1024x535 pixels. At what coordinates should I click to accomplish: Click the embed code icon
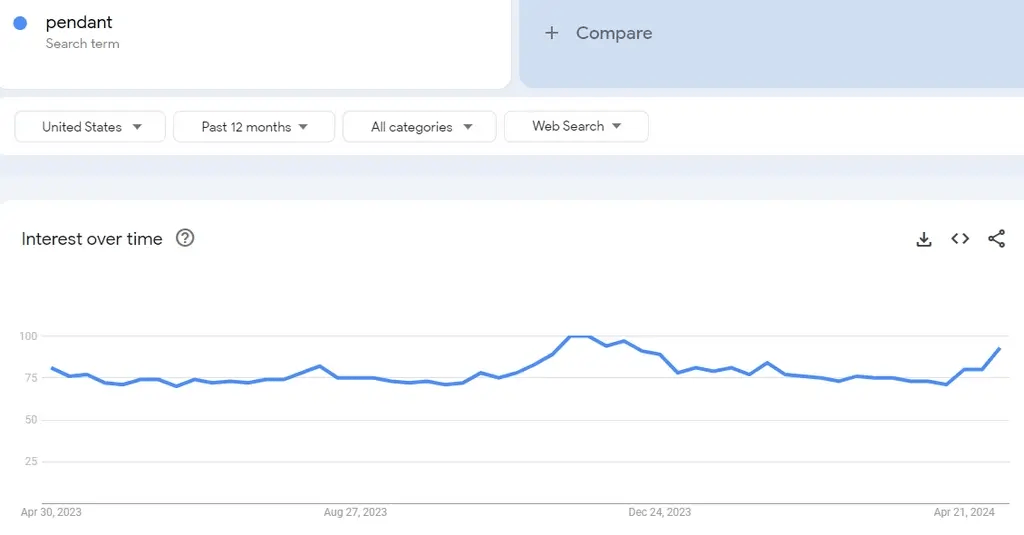(960, 239)
